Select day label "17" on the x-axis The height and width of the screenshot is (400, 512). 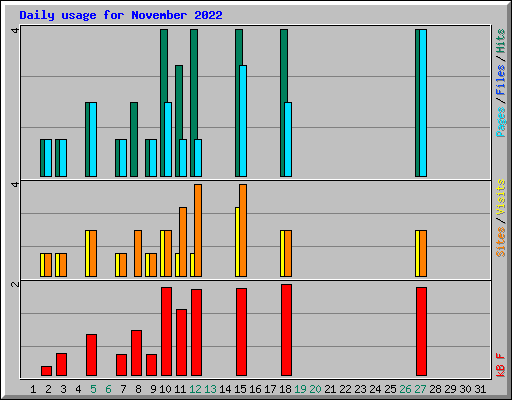coord(270,389)
